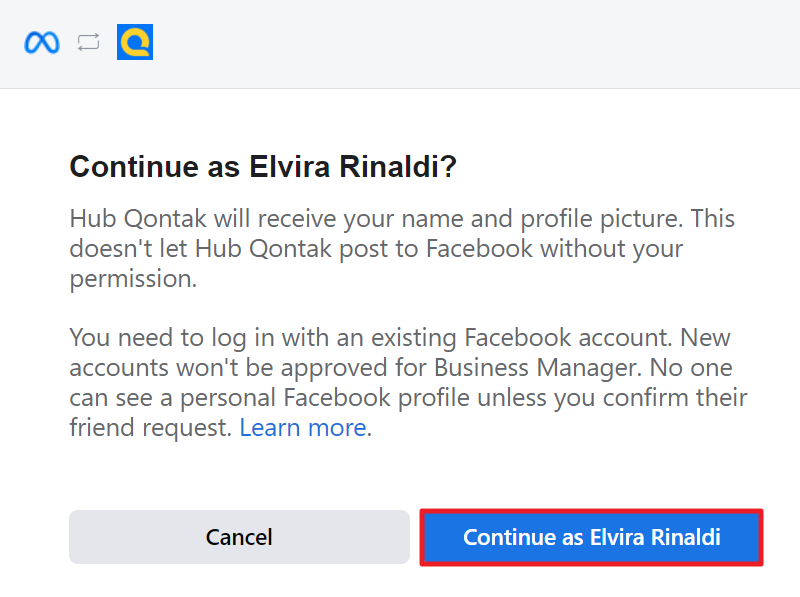
Task: Open the Learn more link
Action: [x=303, y=428]
